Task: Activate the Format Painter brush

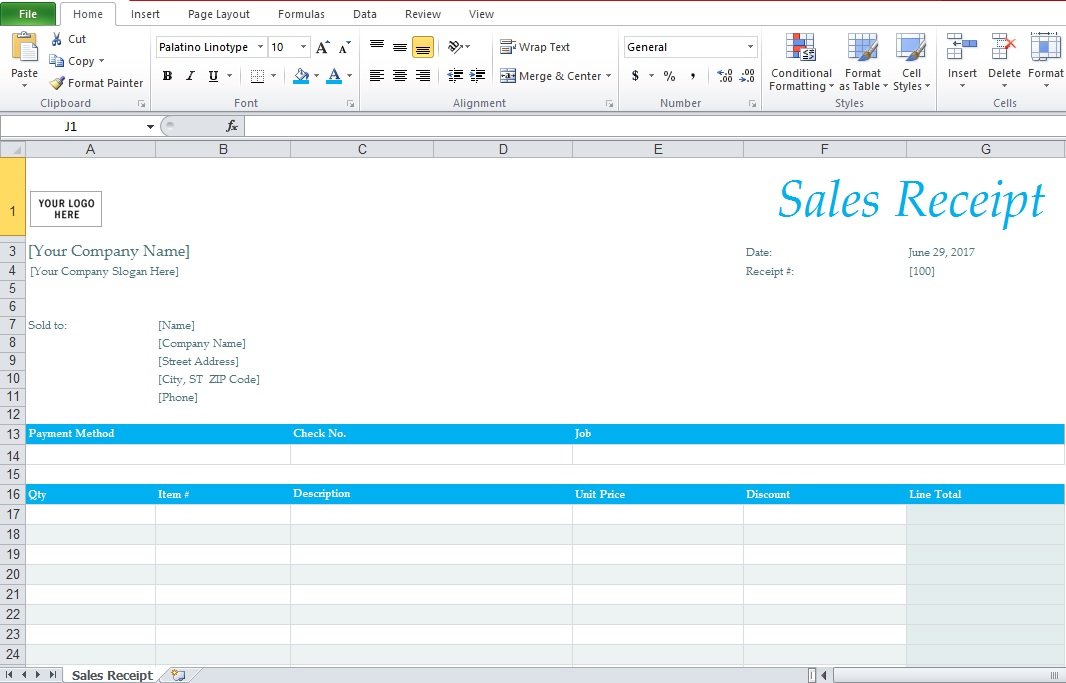Action: coord(57,83)
